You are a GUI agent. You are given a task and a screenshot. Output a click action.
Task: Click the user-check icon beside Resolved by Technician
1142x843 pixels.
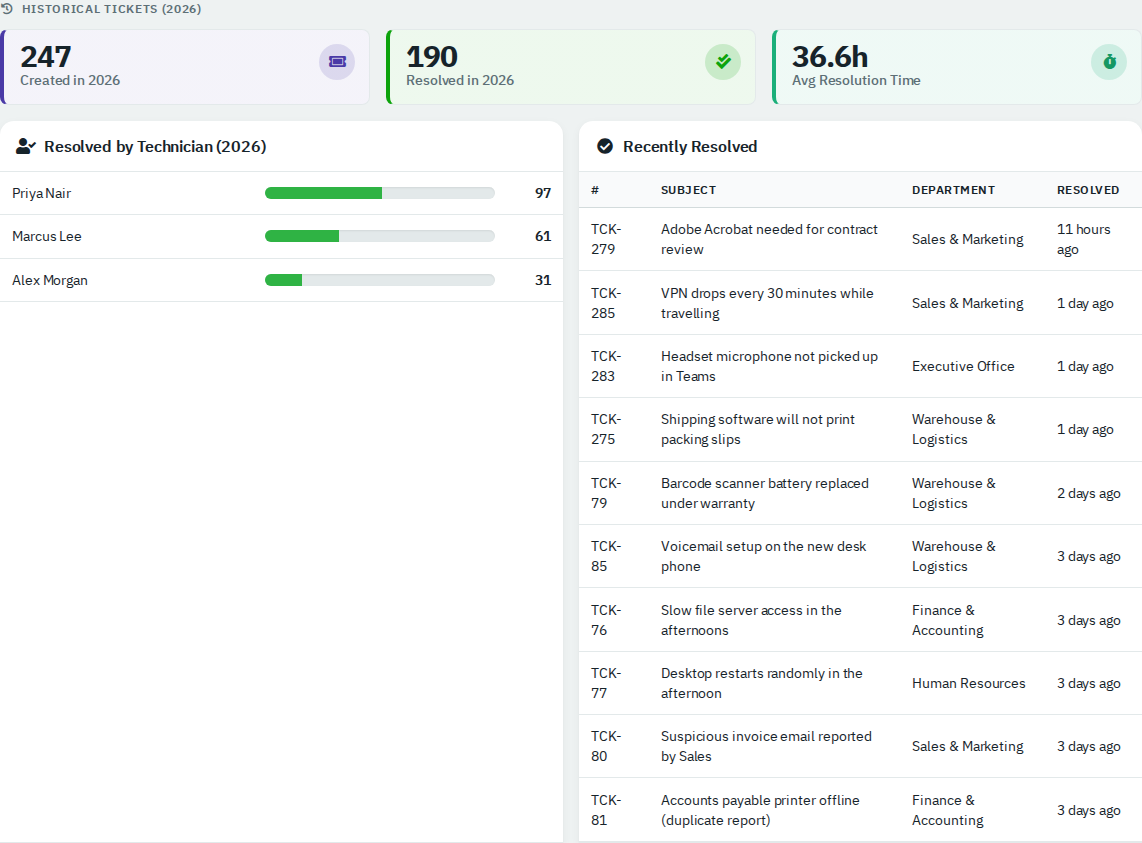click(x=25, y=146)
